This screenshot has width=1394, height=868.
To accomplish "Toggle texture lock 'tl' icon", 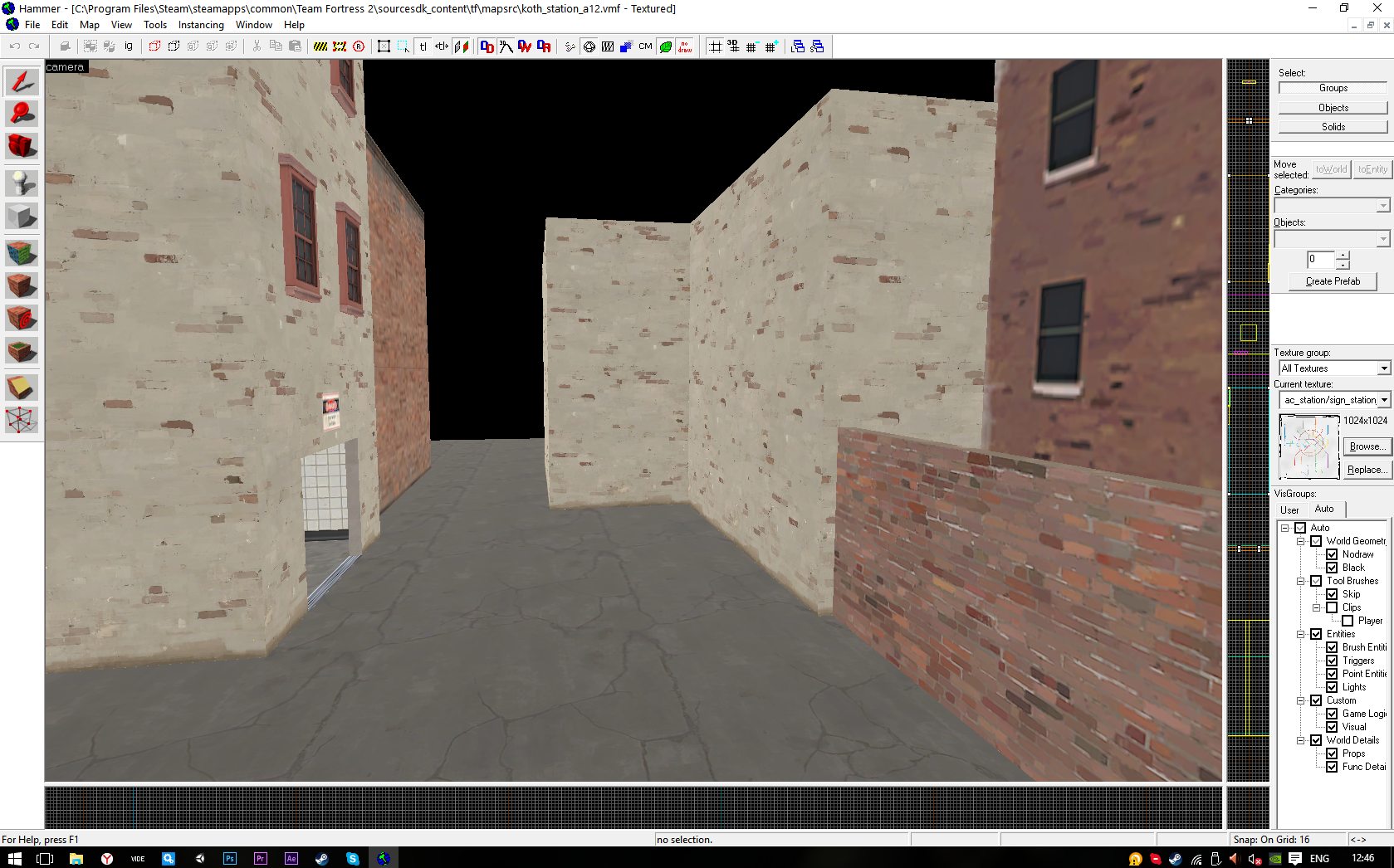I will tap(423, 46).
